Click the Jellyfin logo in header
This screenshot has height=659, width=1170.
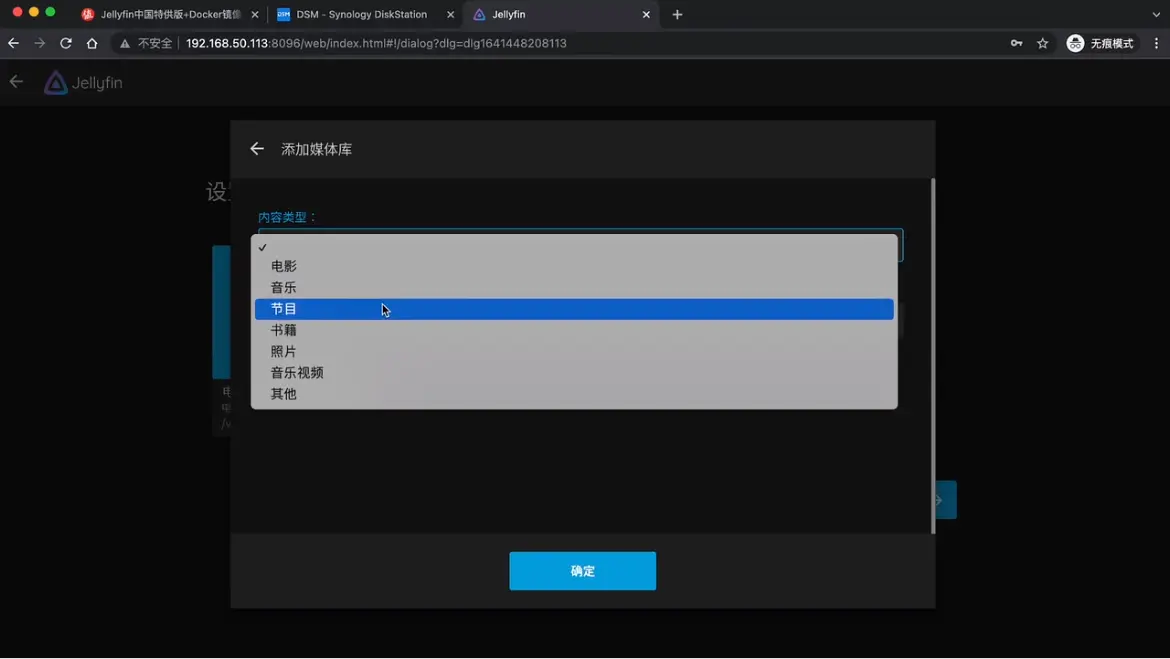[83, 83]
